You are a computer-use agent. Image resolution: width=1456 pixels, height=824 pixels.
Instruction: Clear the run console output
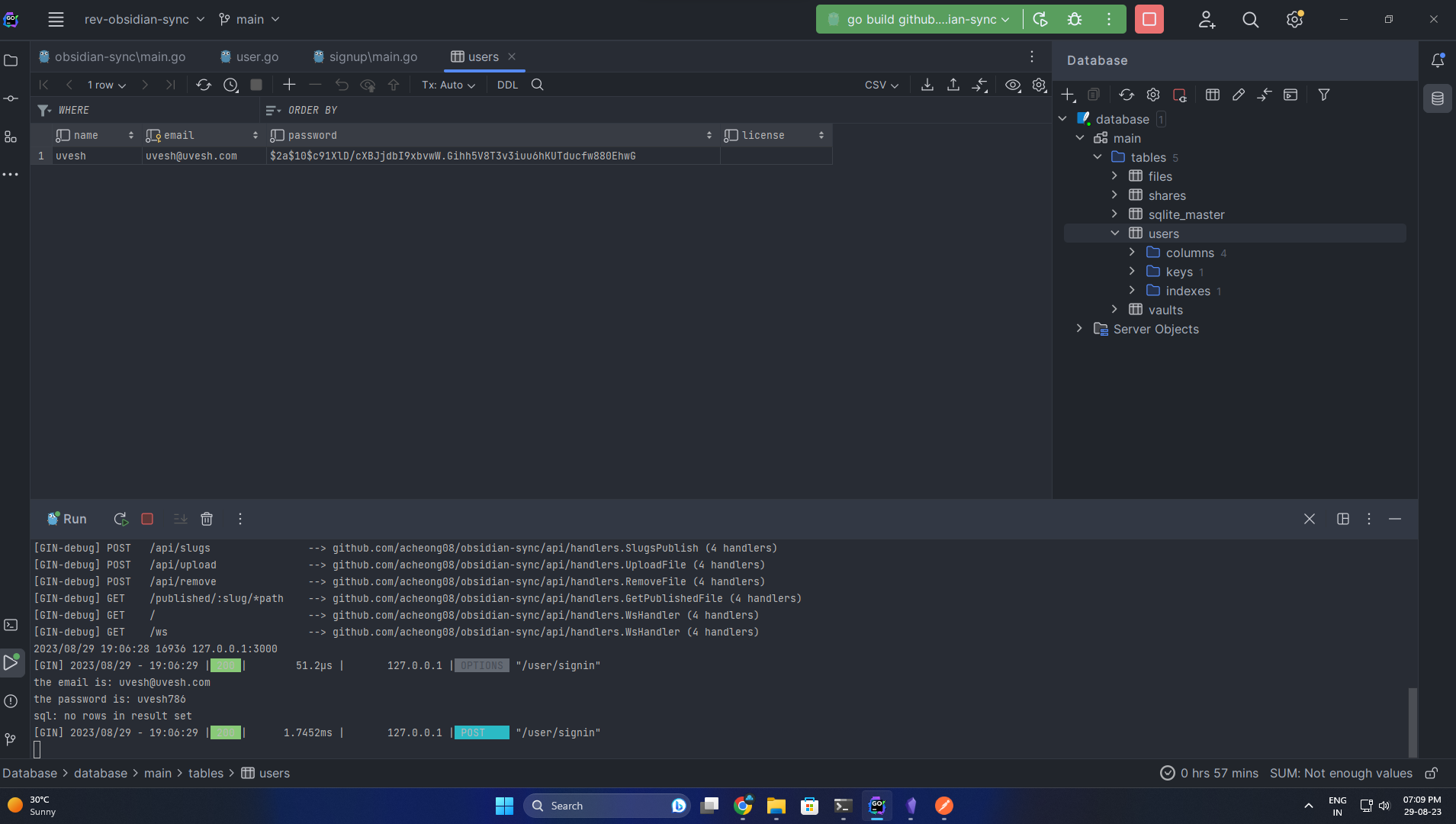[x=207, y=519]
